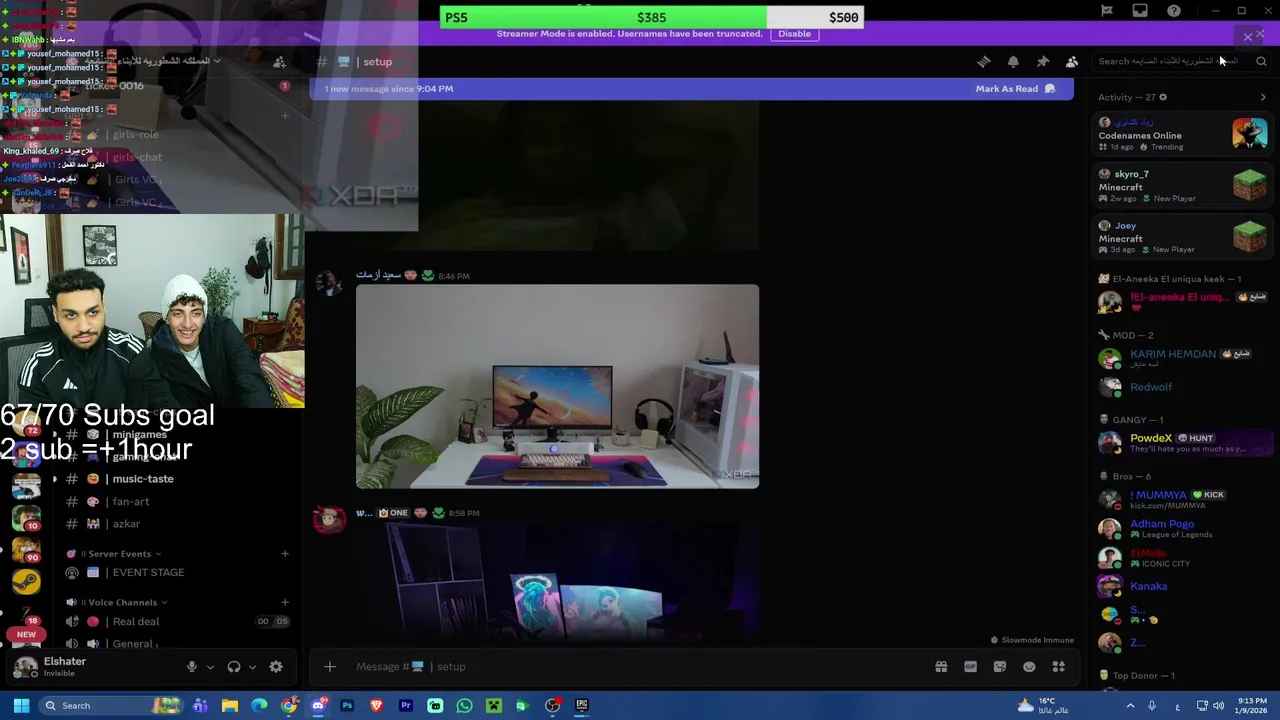The width and height of the screenshot is (1280, 720).
Task: Open Redwolf member profile
Action: click(x=1182, y=387)
